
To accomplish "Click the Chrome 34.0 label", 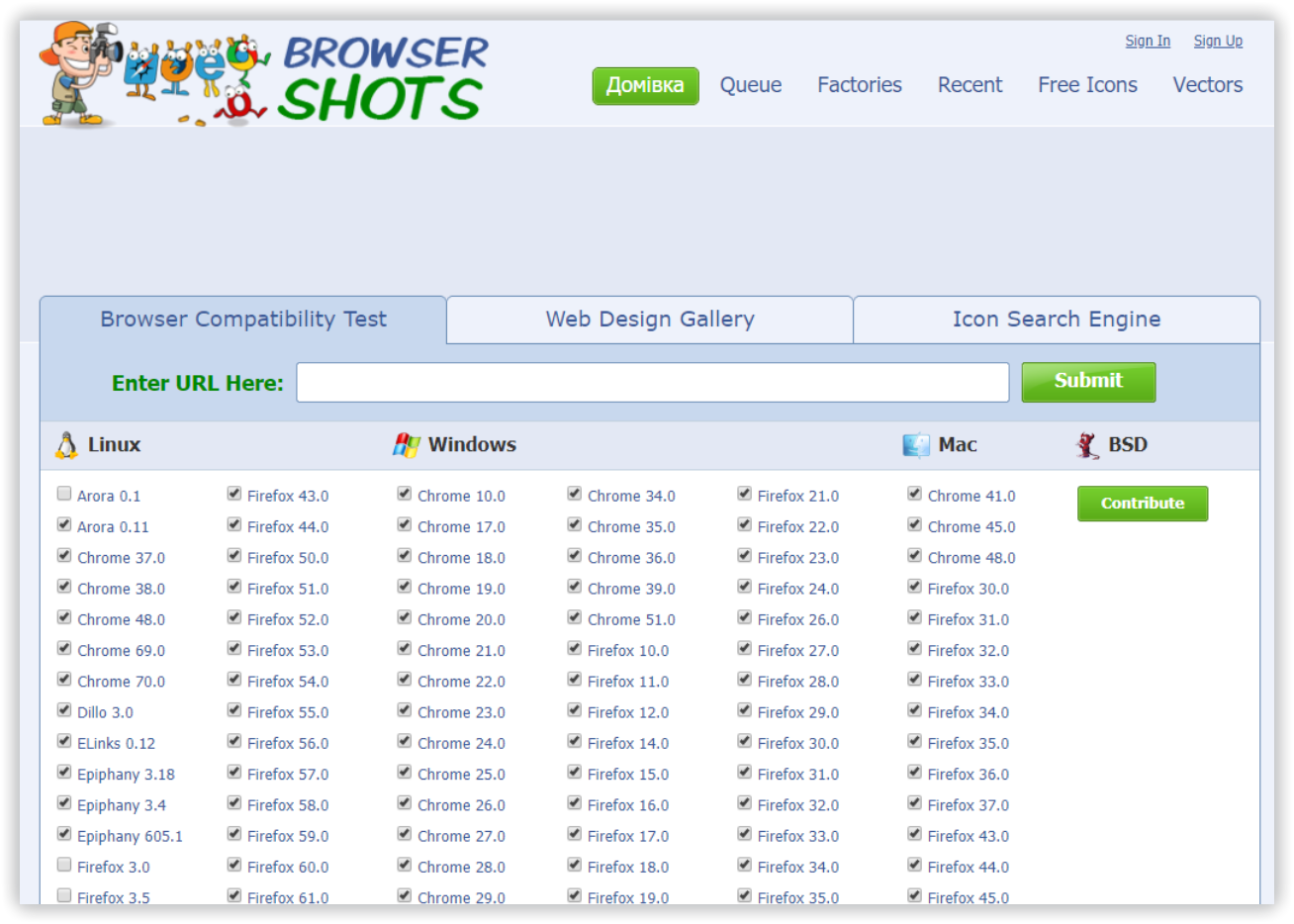I will point(631,497).
